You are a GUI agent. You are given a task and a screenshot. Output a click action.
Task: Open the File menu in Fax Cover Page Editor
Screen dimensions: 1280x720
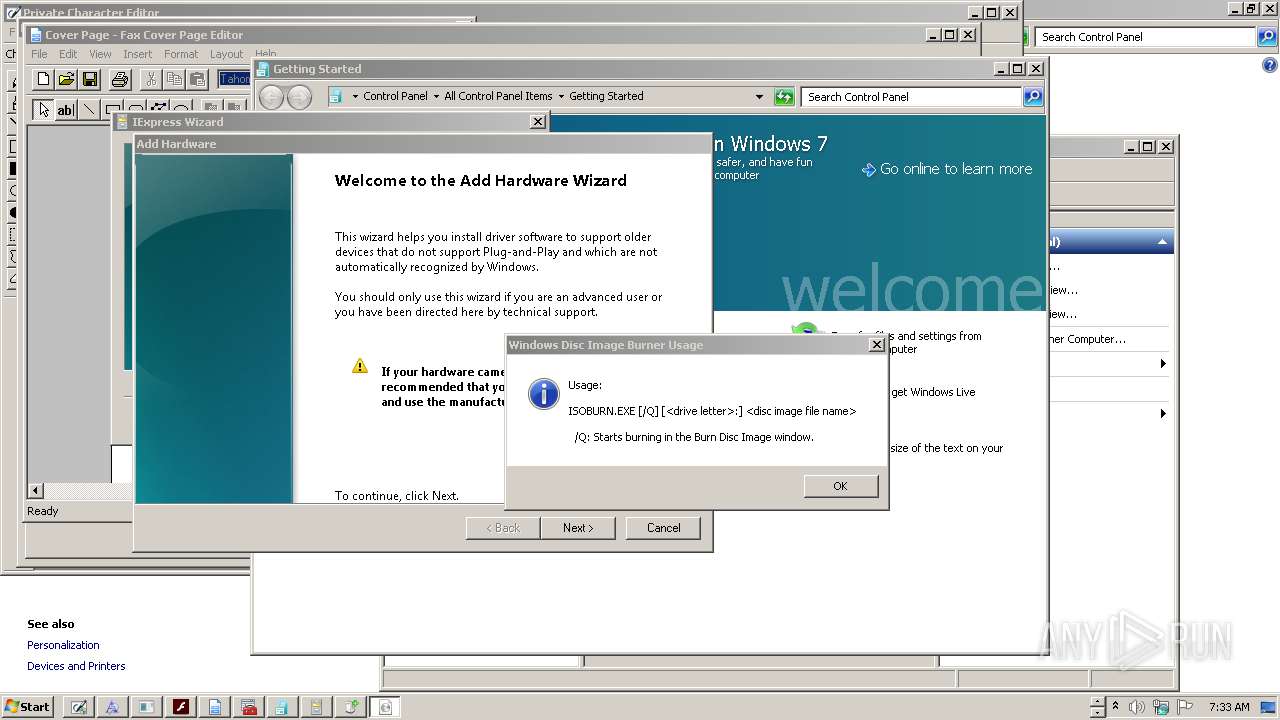tap(39, 54)
